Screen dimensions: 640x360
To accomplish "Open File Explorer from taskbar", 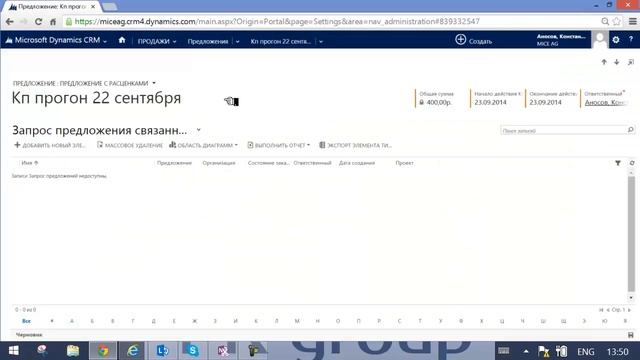I will coord(73,351).
